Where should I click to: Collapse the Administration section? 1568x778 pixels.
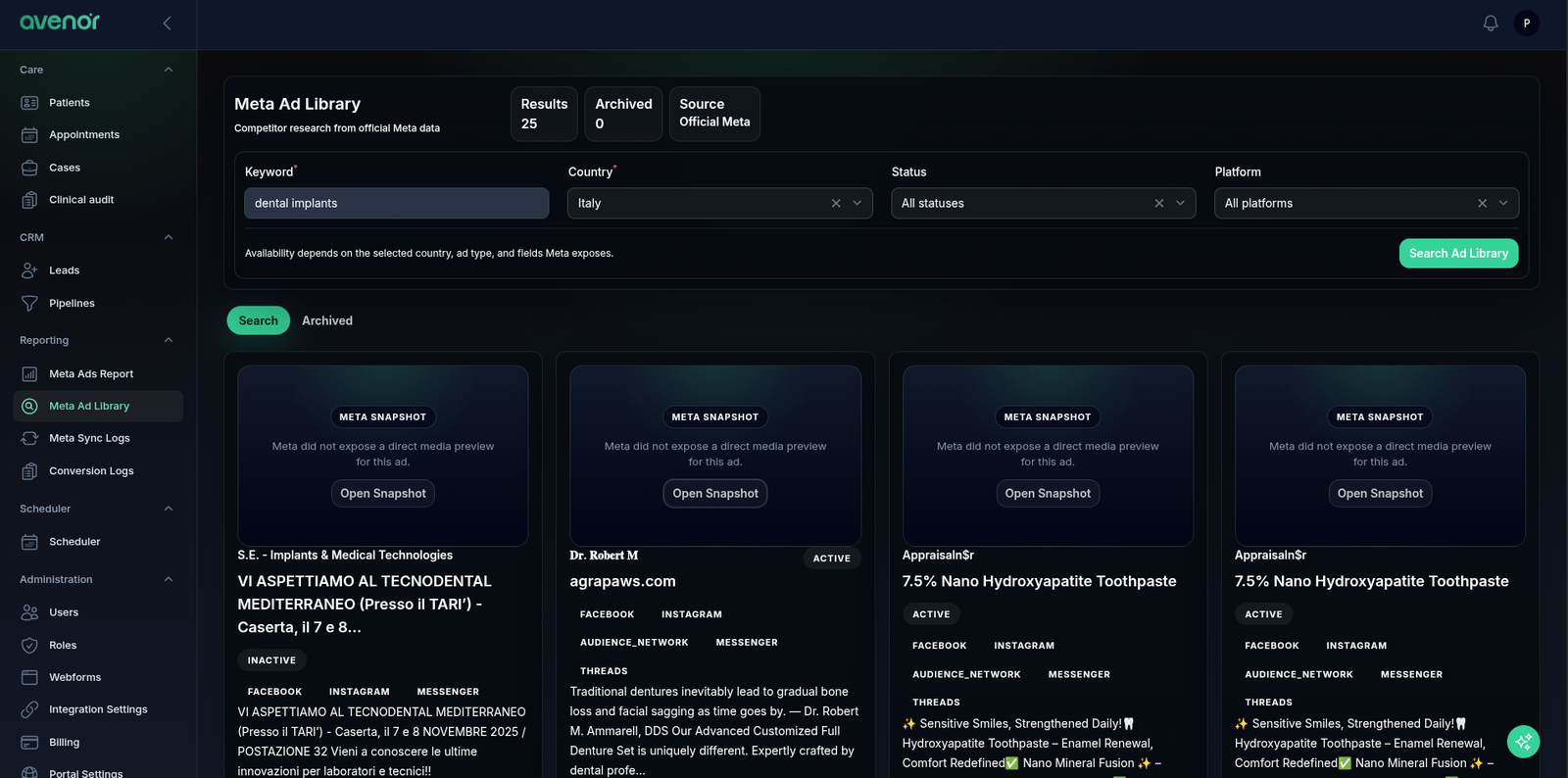pyautogui.click(x=169, y=579)
